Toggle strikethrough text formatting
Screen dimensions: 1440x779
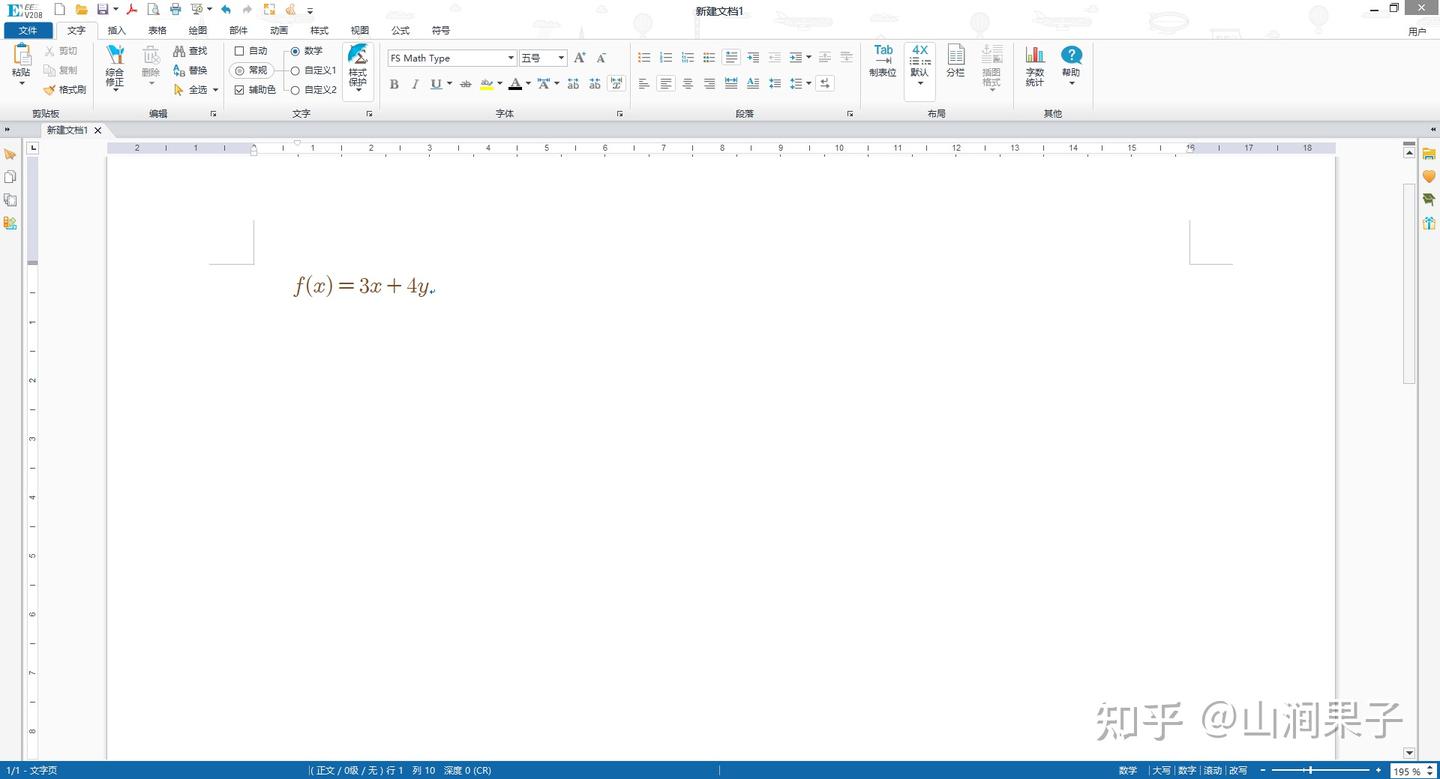465,84
